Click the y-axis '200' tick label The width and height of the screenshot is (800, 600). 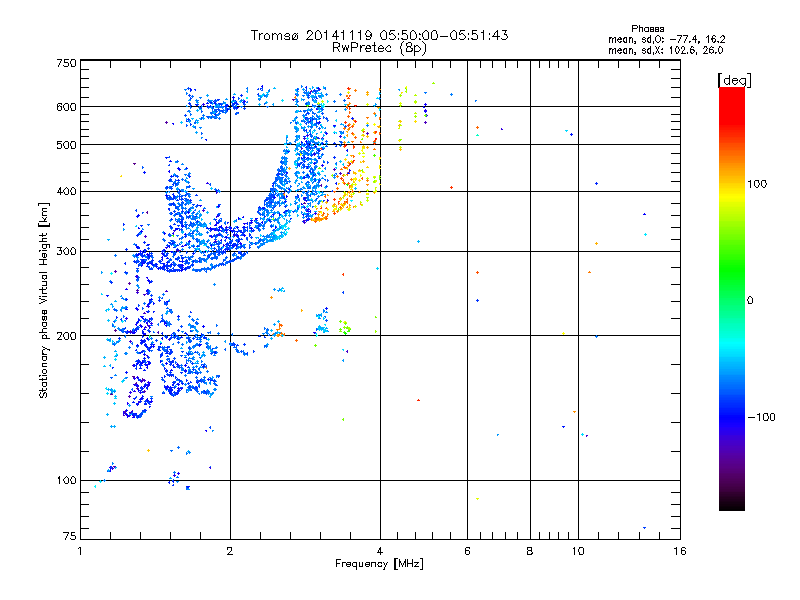[x=66, y=336]
